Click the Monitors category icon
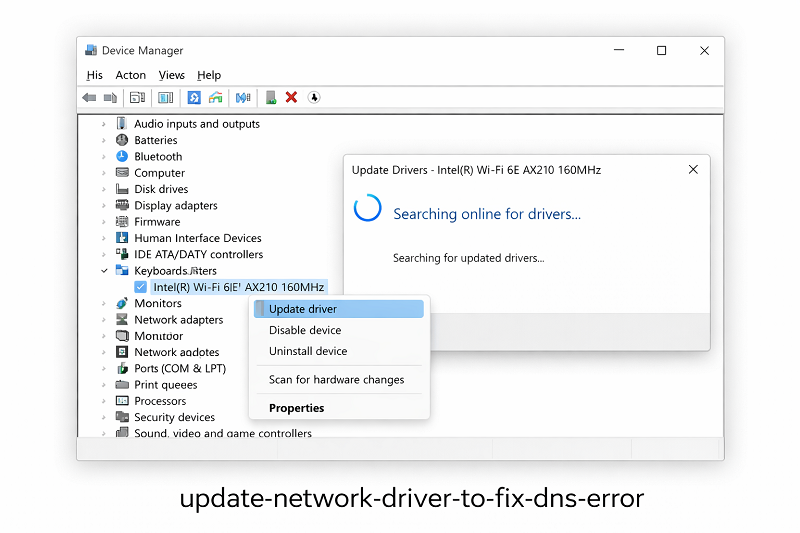 [122, 303]
